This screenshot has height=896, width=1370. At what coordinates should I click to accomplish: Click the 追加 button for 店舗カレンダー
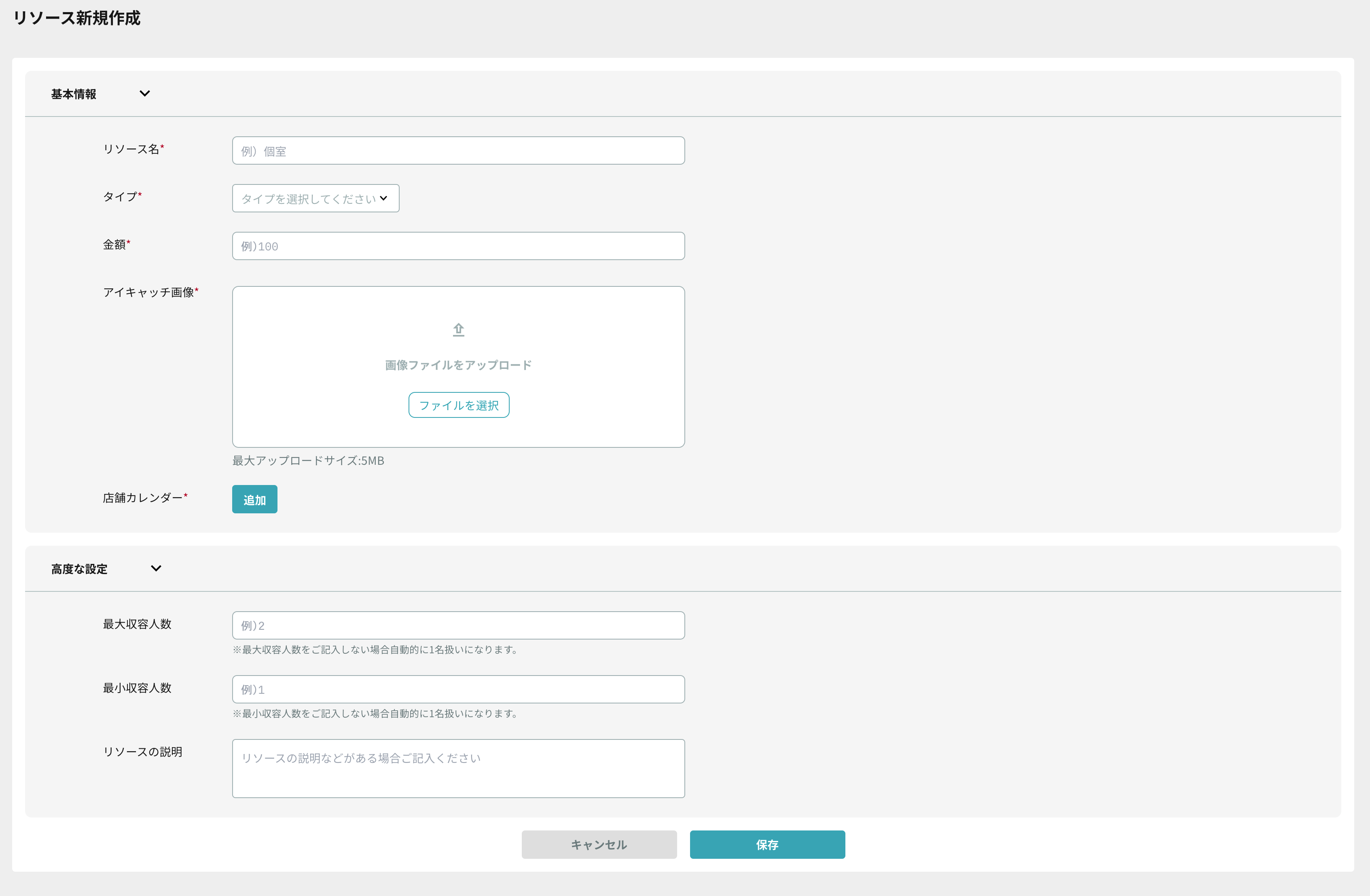[x=254, y=499]
